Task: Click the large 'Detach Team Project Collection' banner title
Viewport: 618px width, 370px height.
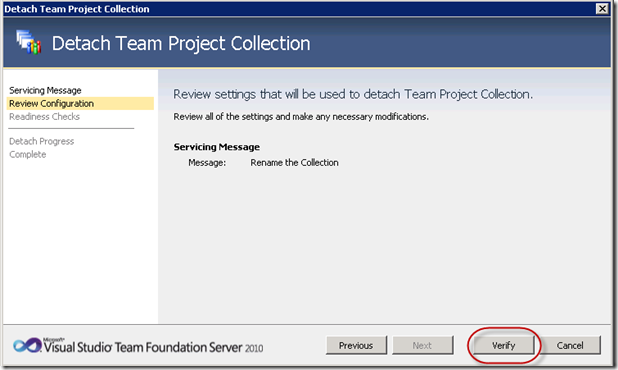Action: point(181,43)
